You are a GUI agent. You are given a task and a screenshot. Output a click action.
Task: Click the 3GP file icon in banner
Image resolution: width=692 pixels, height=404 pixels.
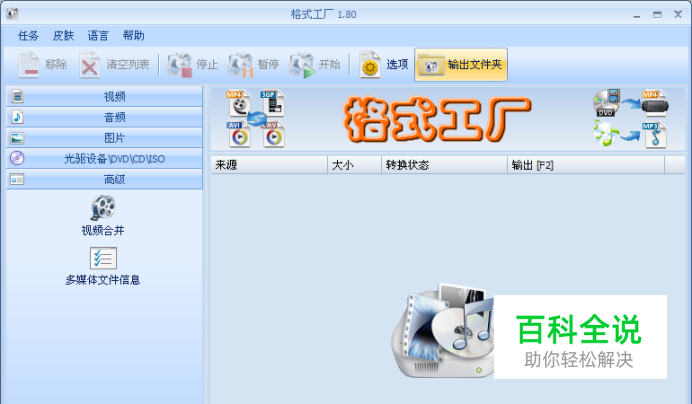point(272,103)
